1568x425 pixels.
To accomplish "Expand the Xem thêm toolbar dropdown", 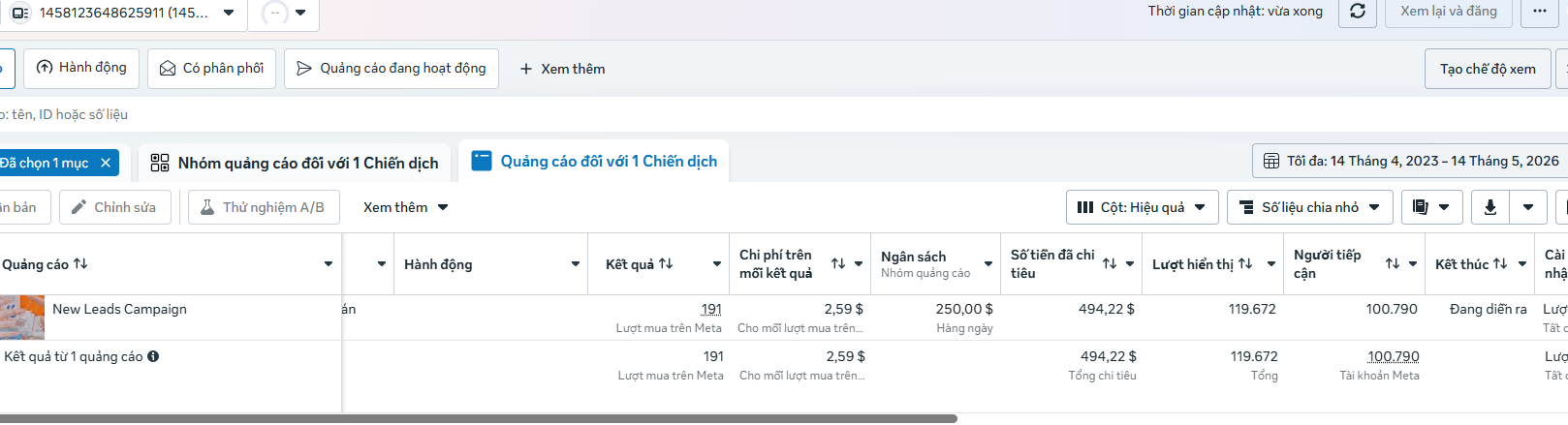I will click(405, 207).
